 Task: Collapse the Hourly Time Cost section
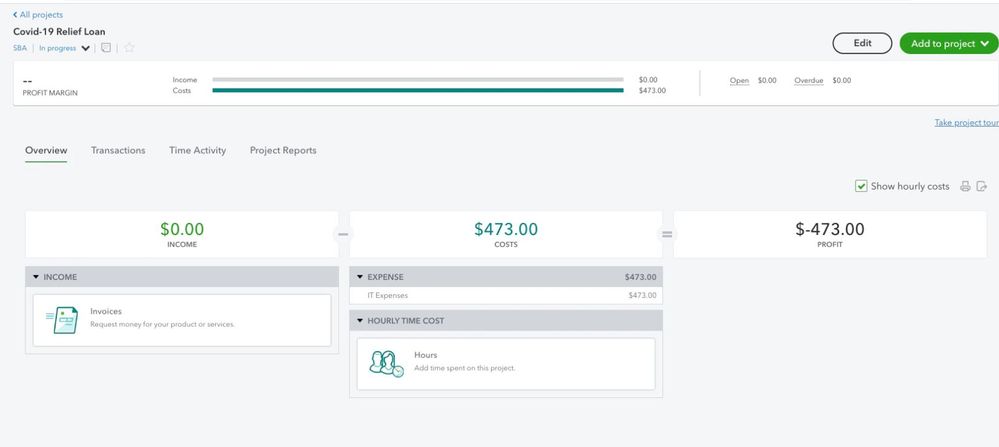361,321
